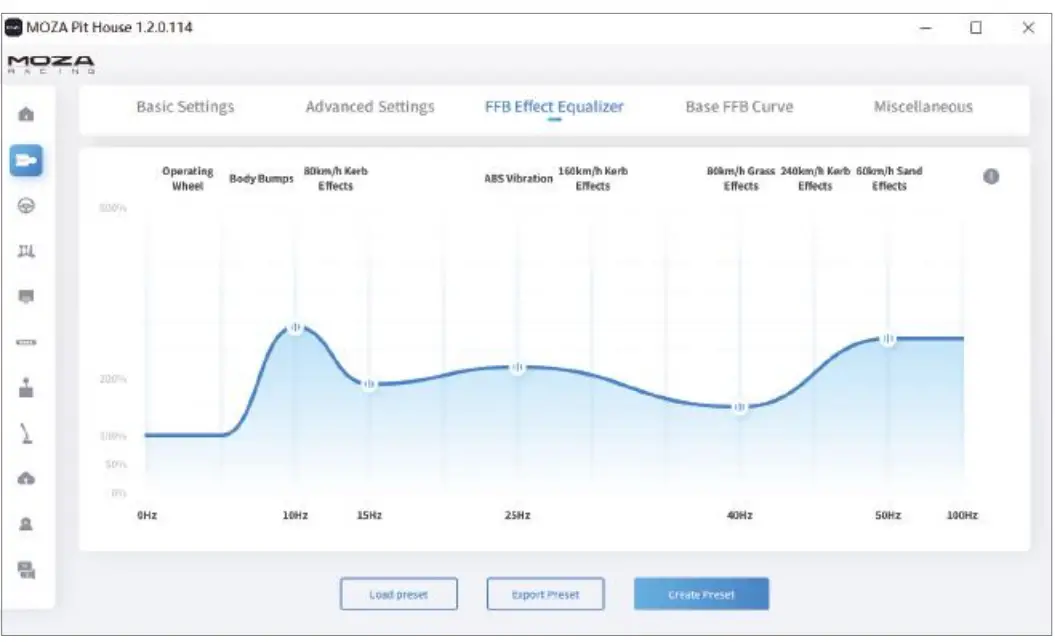This screenshot has height=642, width=1055.
Task: Click the 25Hz ABS Vibration equalizer handle
Action: (x=518, y=368)
